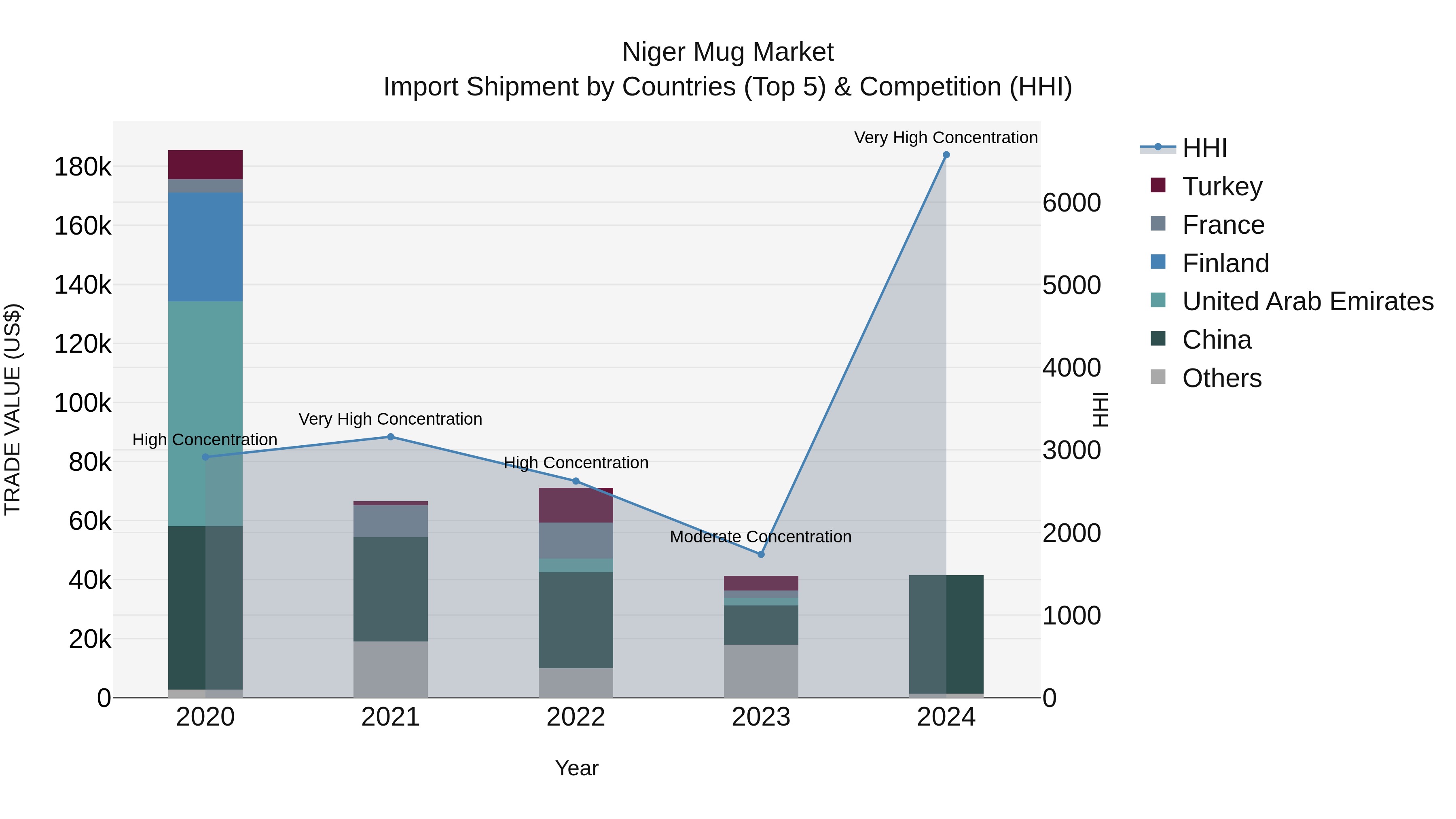Click the United Arab Emirates legend swatch
Viewport: 1456px width, 819px height.
[1158, 300]
